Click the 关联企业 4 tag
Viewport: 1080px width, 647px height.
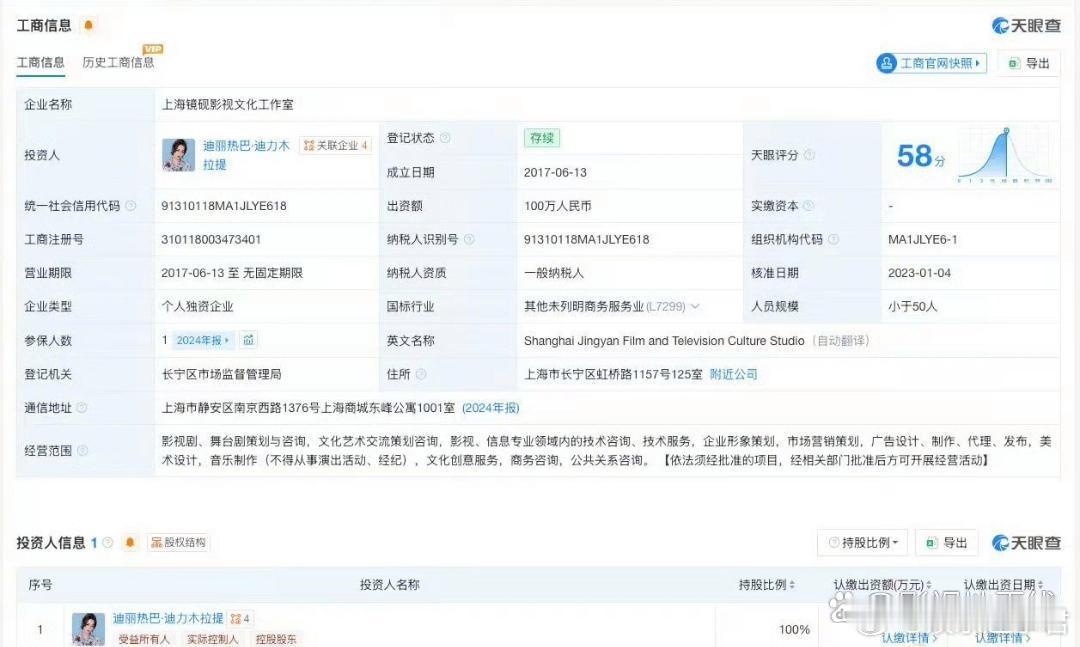tap(336, 146)
